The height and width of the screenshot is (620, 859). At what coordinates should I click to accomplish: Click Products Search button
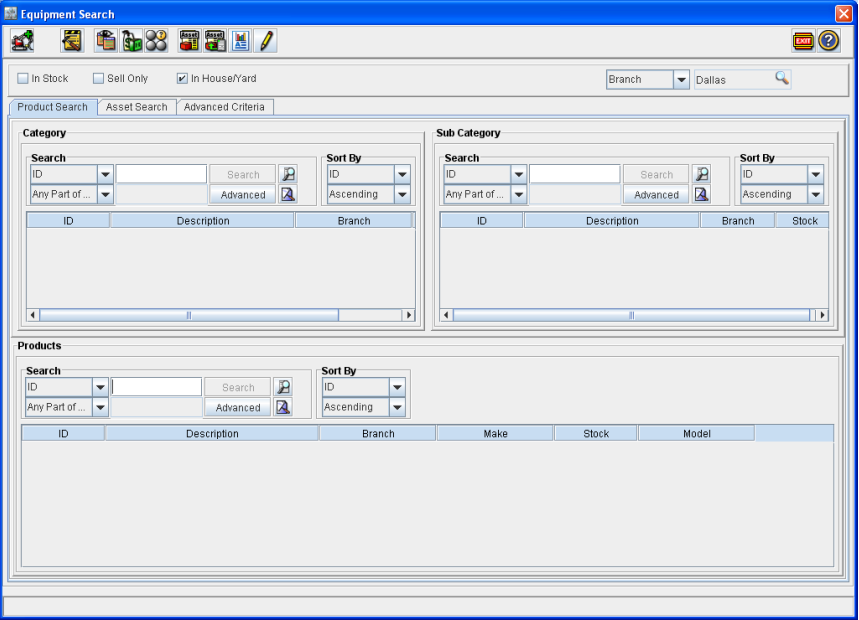coord(238,387)
